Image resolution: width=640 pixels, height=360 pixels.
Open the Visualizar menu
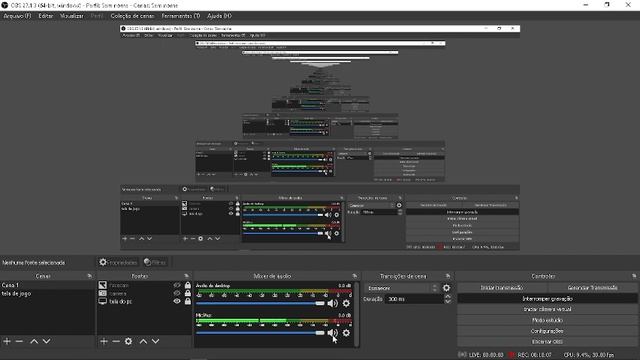tap(72, 16)
